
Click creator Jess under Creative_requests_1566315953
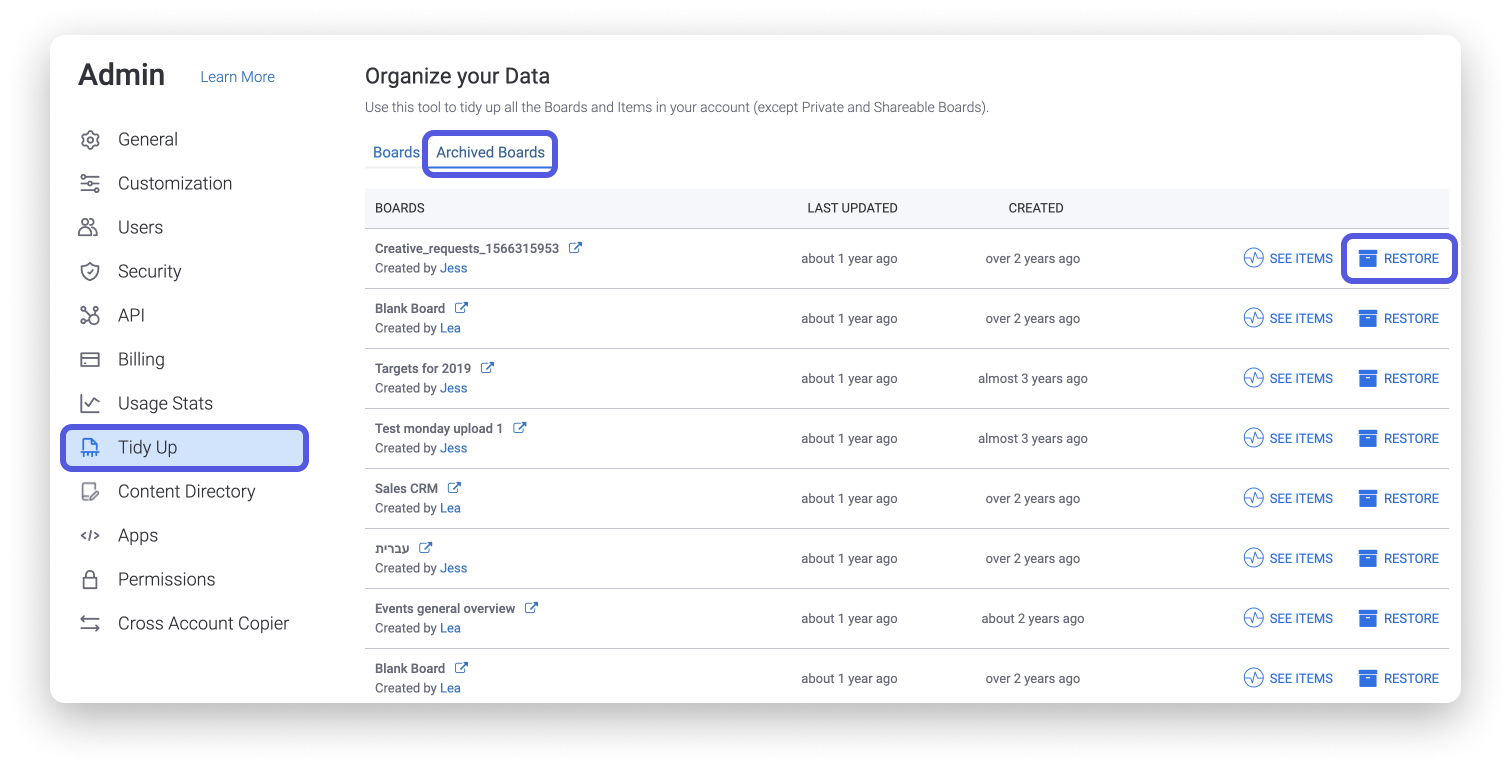[x=453, y=268]
